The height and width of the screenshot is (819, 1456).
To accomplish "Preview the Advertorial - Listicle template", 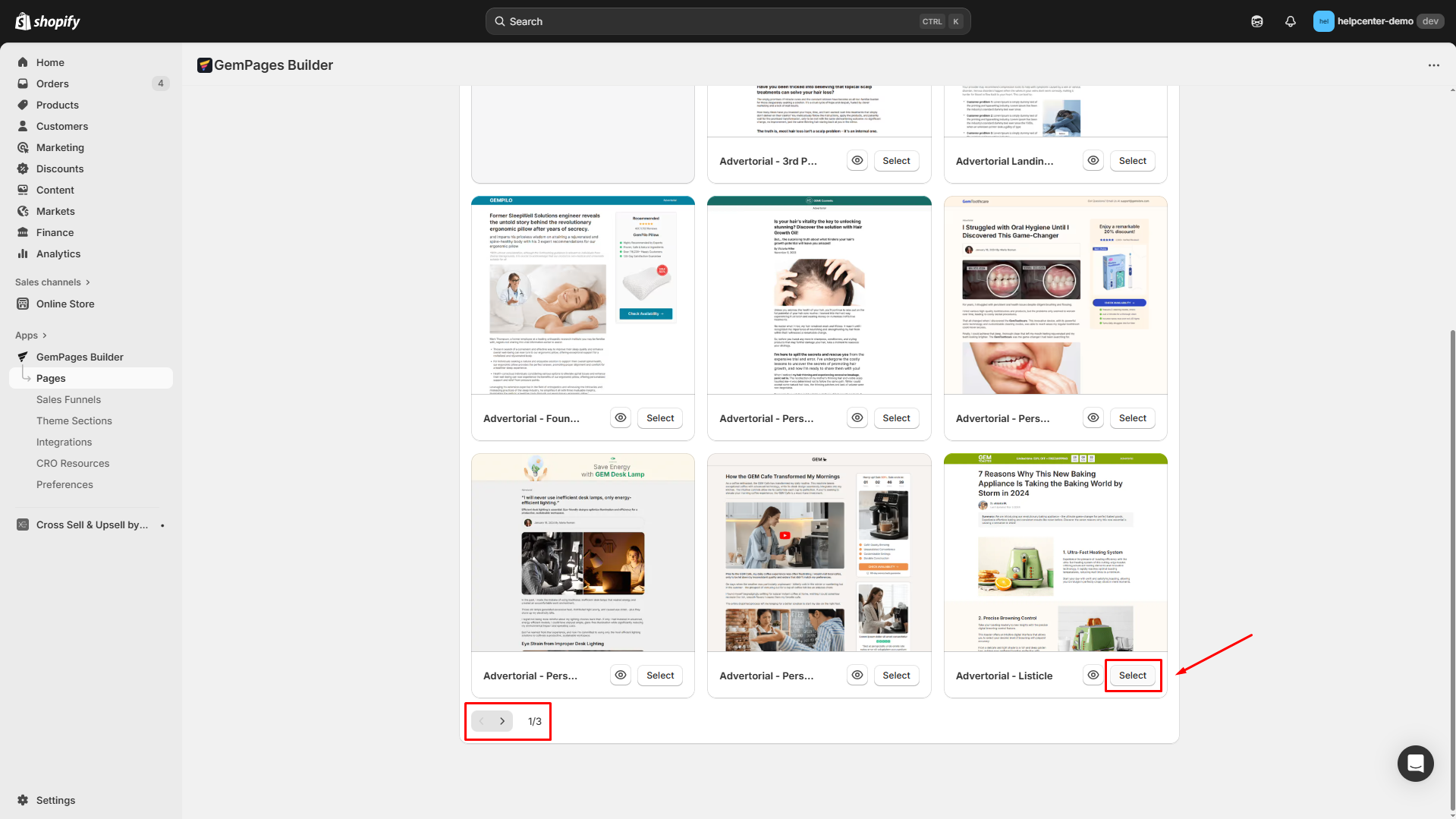I will click(1093, 675).
